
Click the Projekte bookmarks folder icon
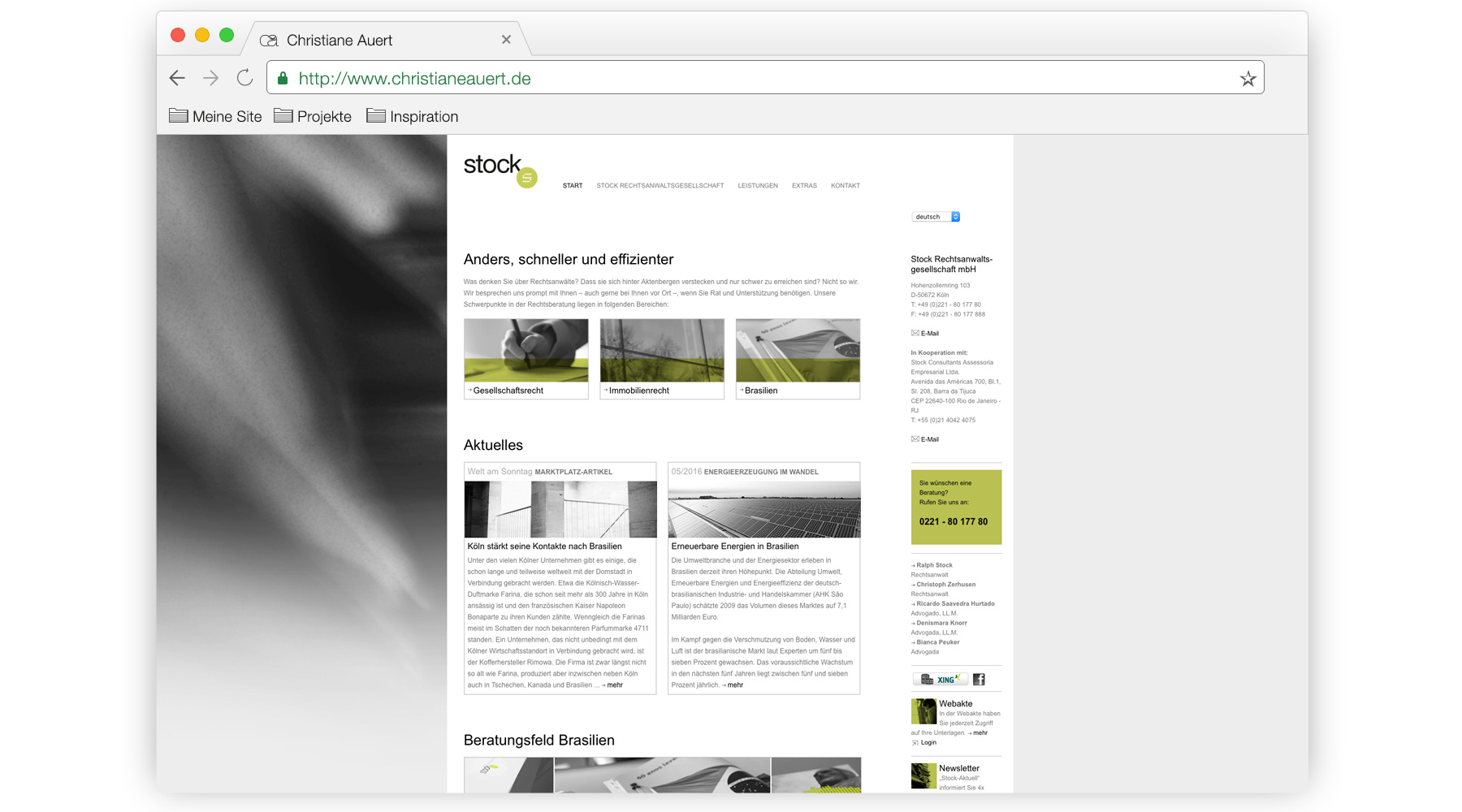tap(283, 115)
